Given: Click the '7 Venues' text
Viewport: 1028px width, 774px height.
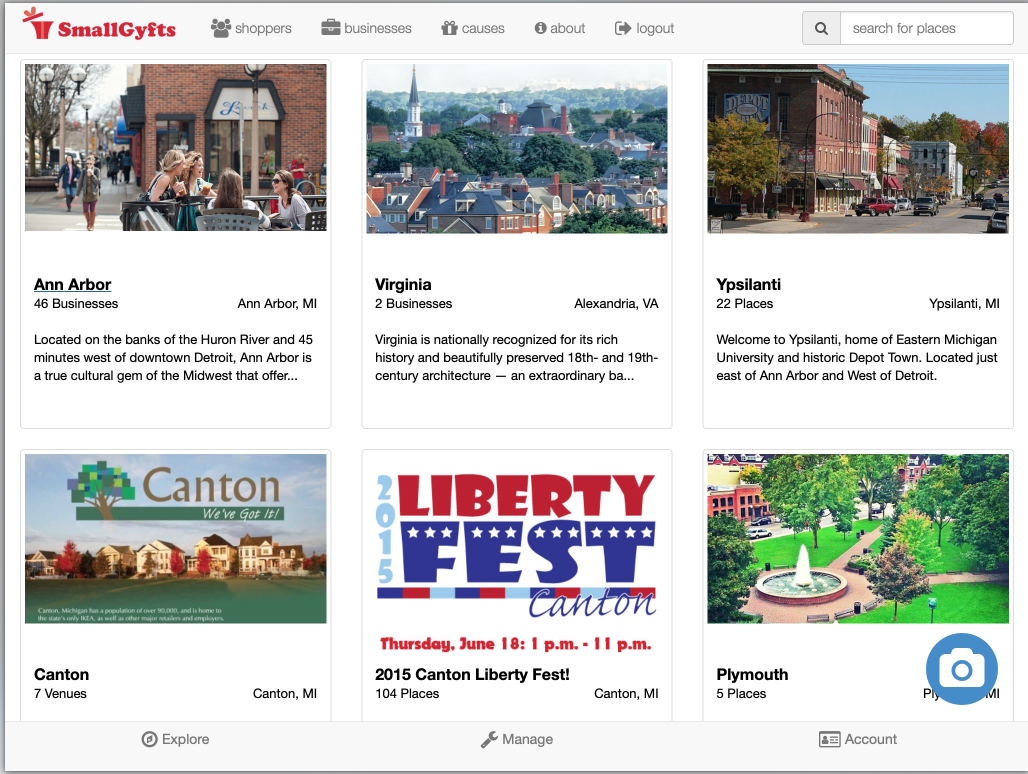Looking at the screenshot, I should [x=60, y=693].
